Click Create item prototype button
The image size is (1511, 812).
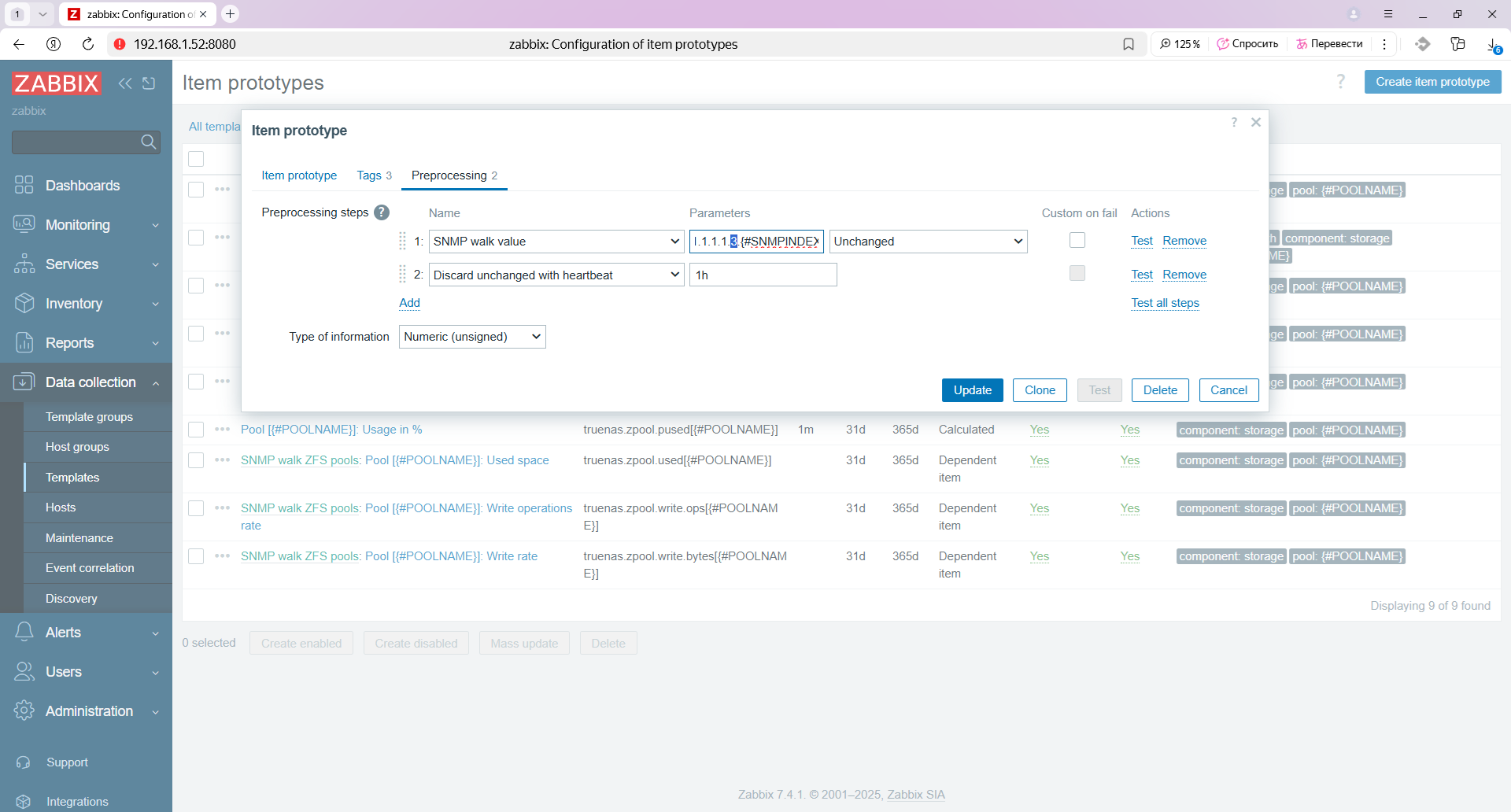1432,82
